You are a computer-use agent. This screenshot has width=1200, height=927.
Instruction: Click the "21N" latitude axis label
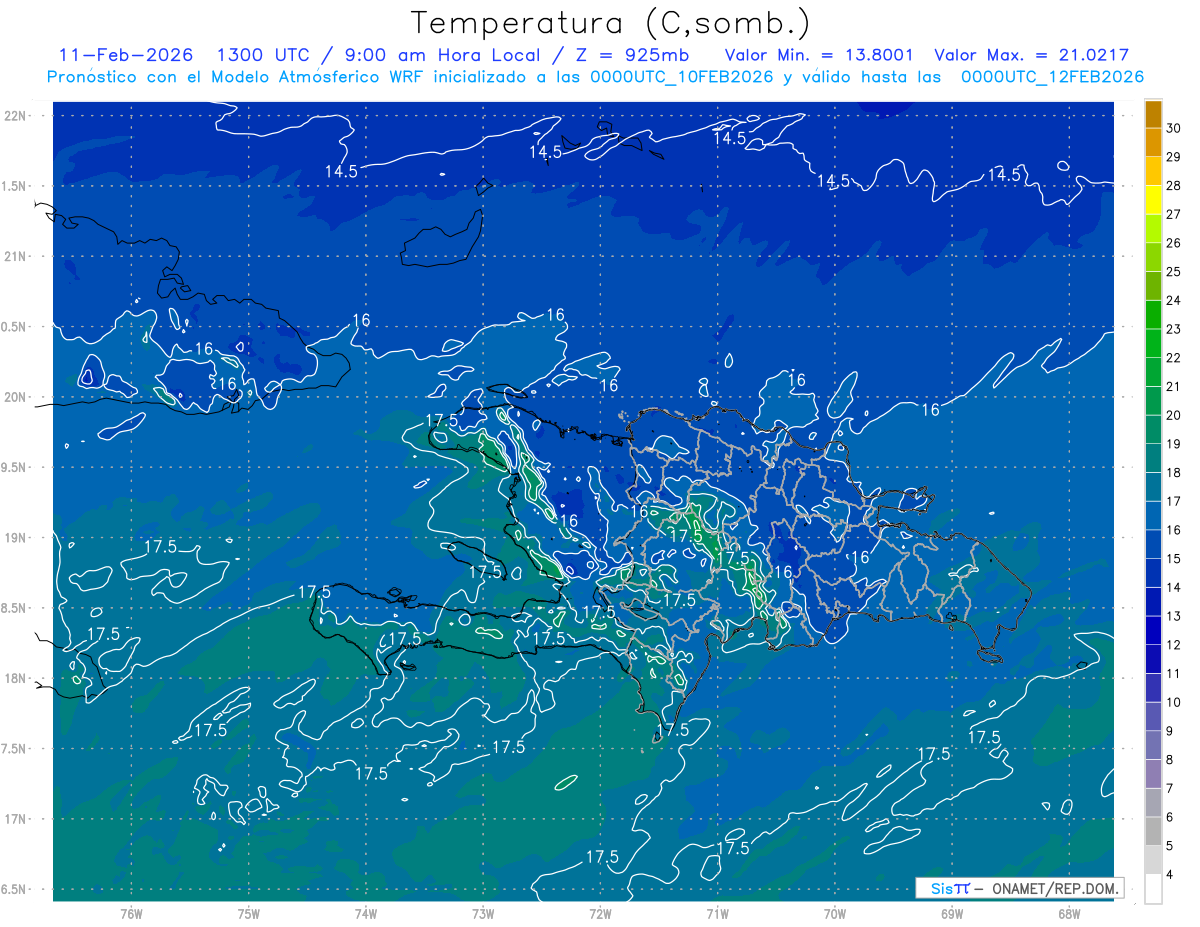coord(14,256)
